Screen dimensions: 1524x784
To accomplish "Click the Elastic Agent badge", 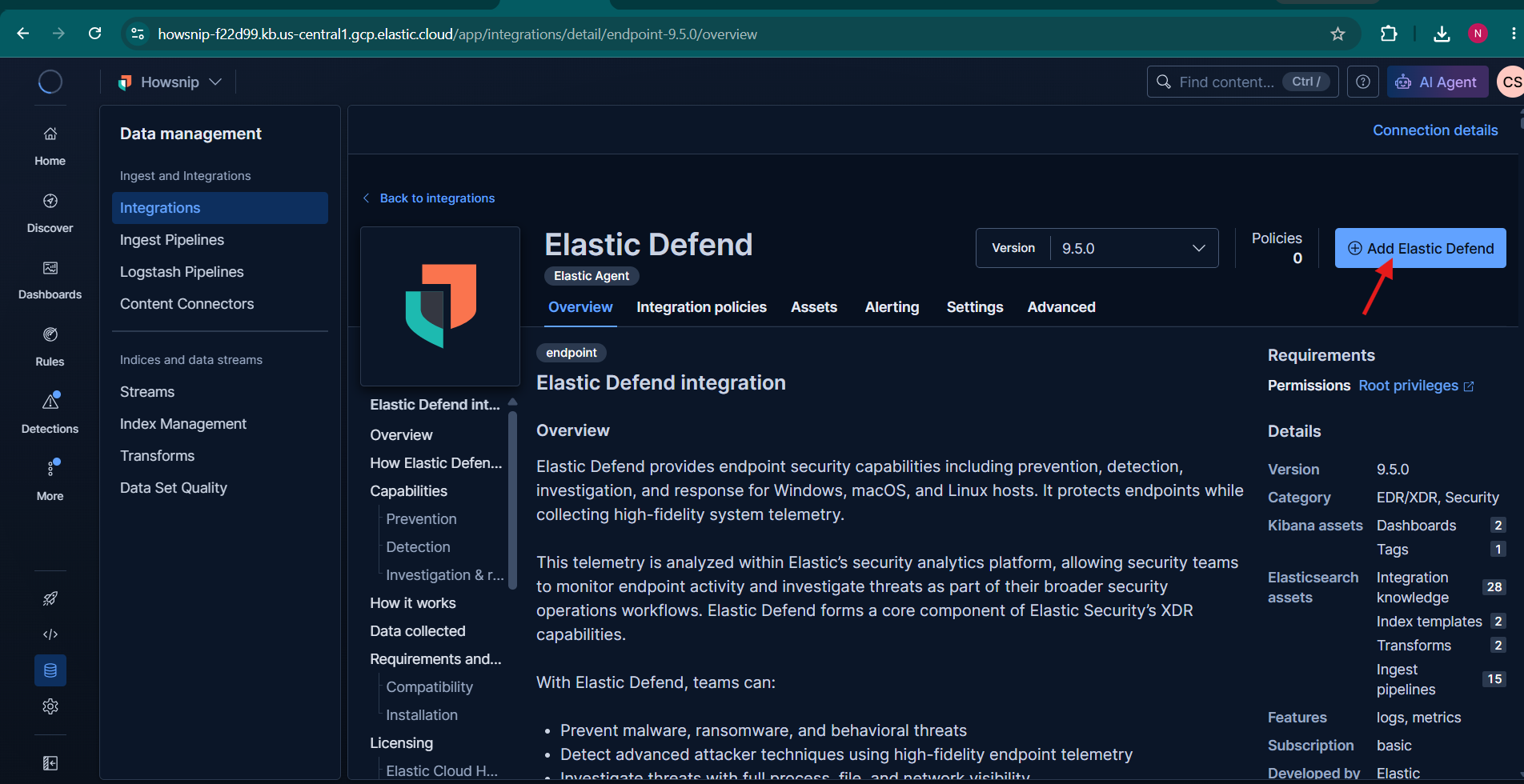I will click(592, 276).
